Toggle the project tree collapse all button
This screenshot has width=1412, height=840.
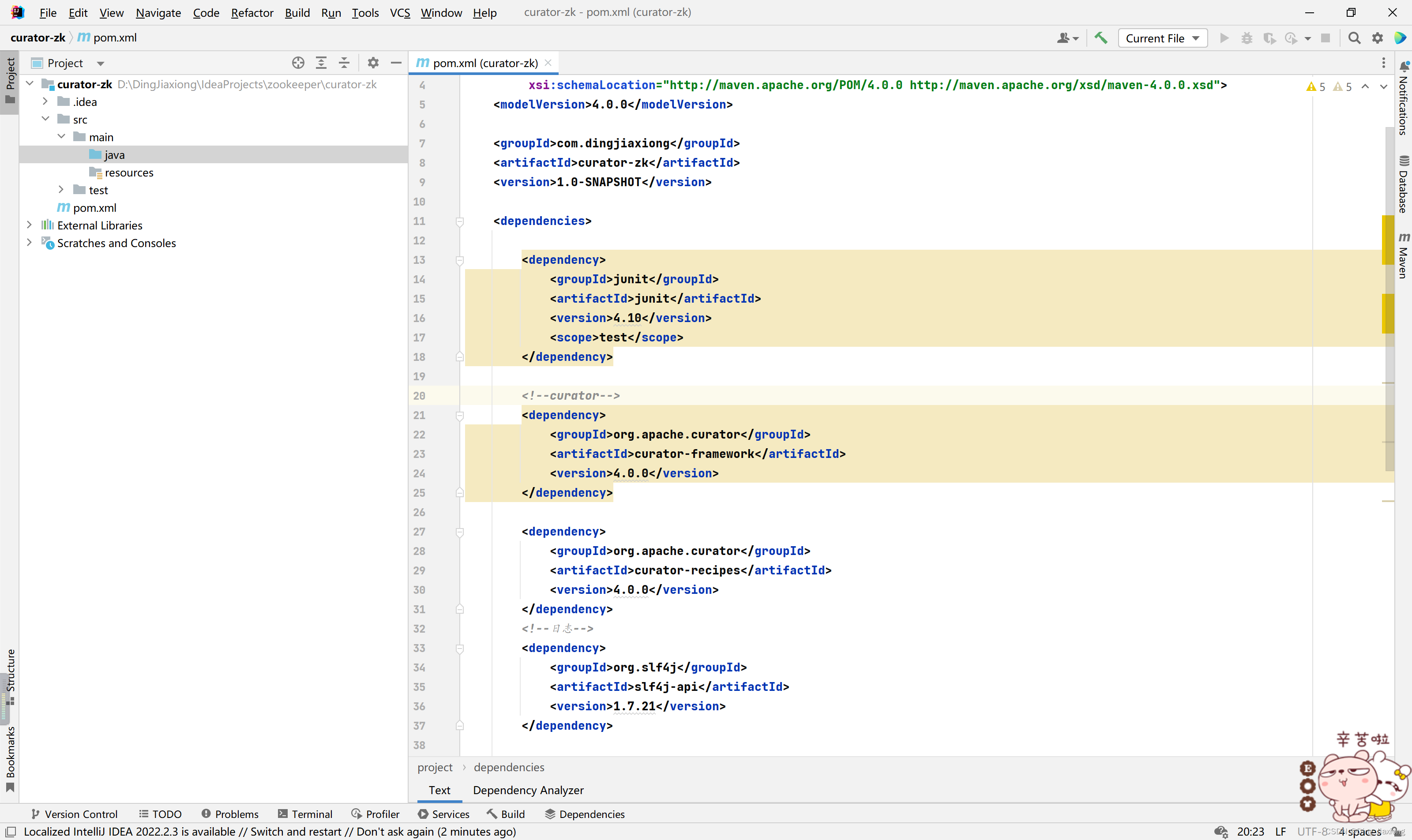(344, 62)
